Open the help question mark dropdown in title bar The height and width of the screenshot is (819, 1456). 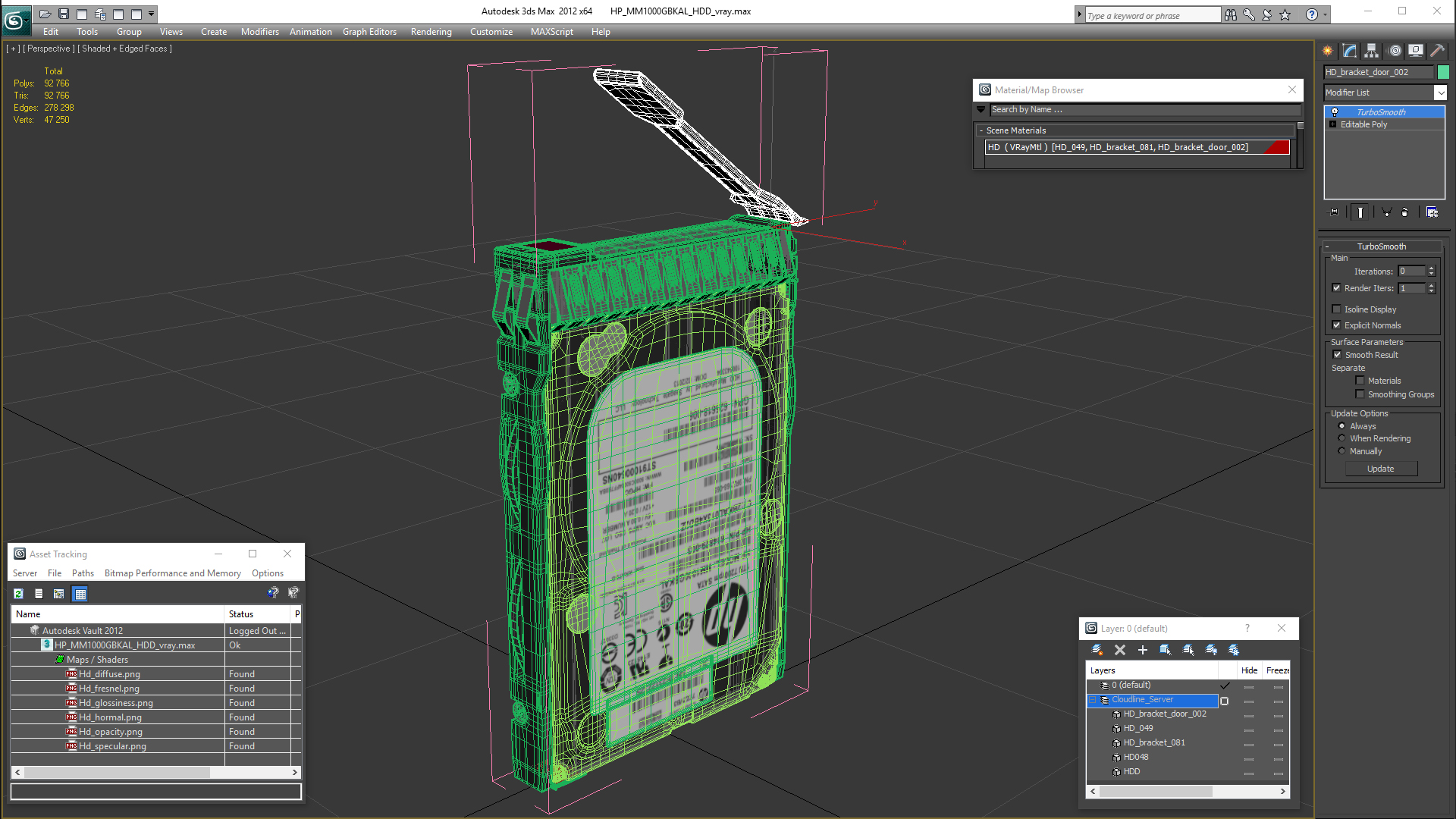[1324, 14]
